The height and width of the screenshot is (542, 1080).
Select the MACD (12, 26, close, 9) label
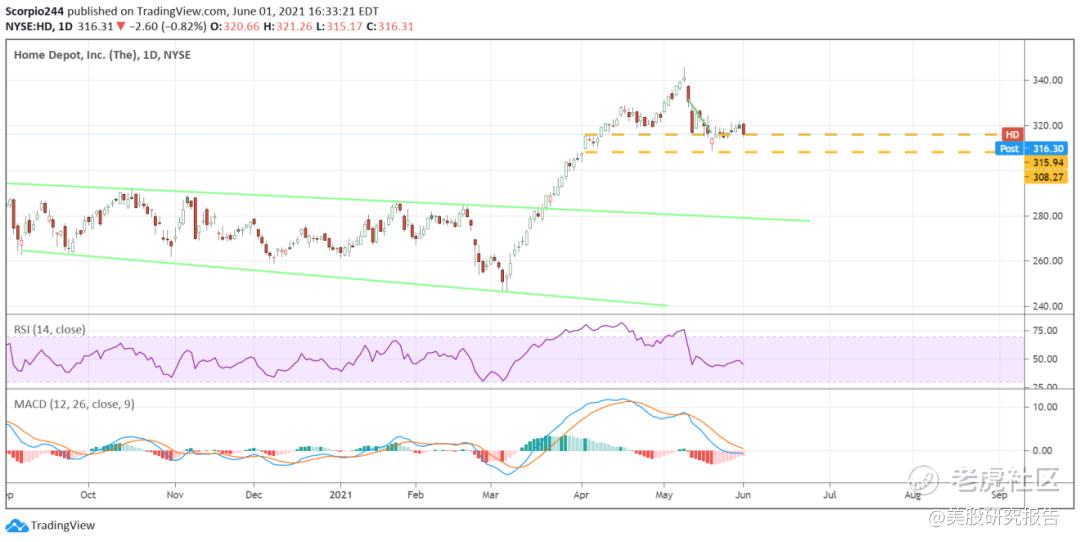coord(74,404)
